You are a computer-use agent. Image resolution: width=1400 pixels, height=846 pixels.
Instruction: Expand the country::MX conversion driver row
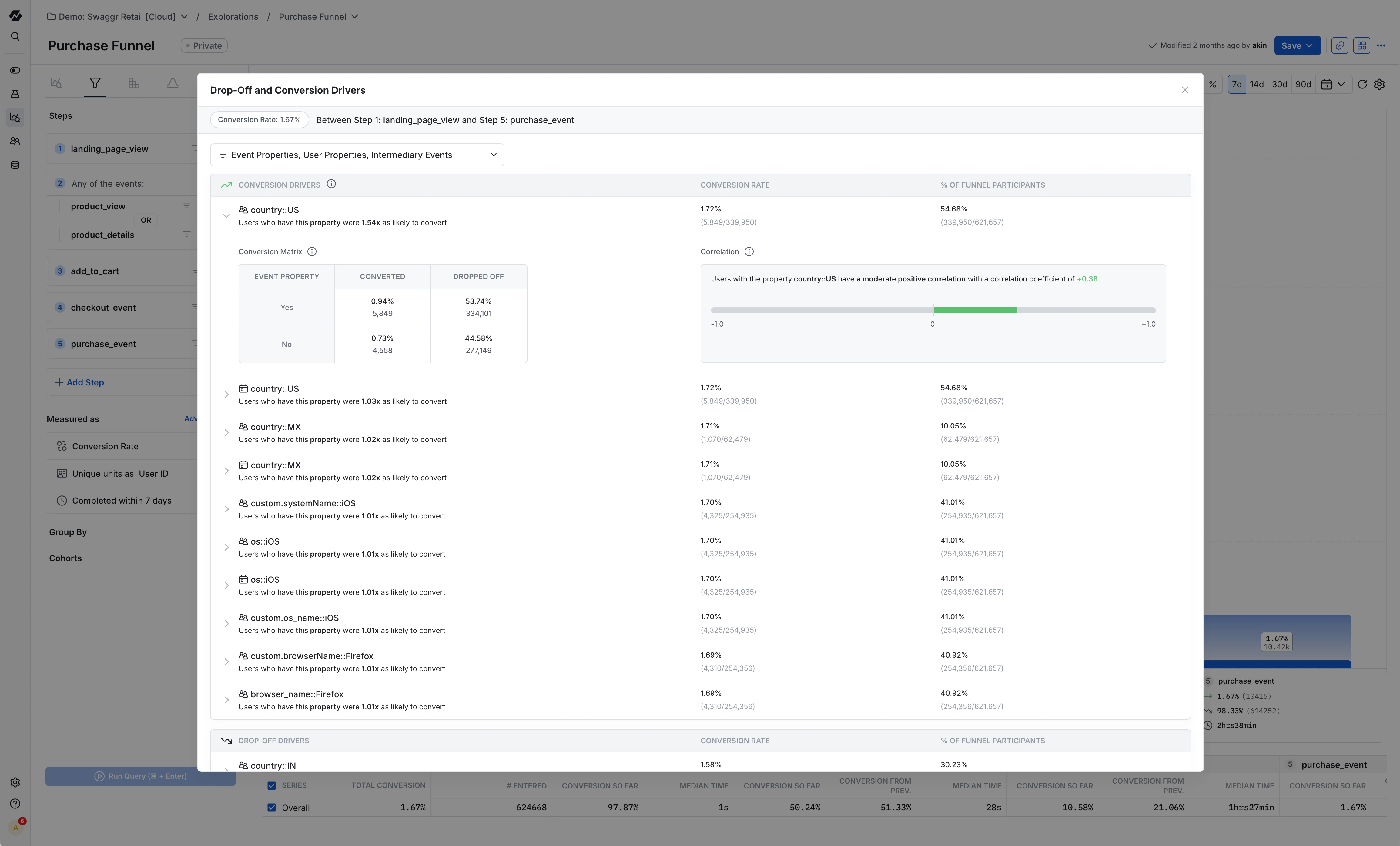227,433
